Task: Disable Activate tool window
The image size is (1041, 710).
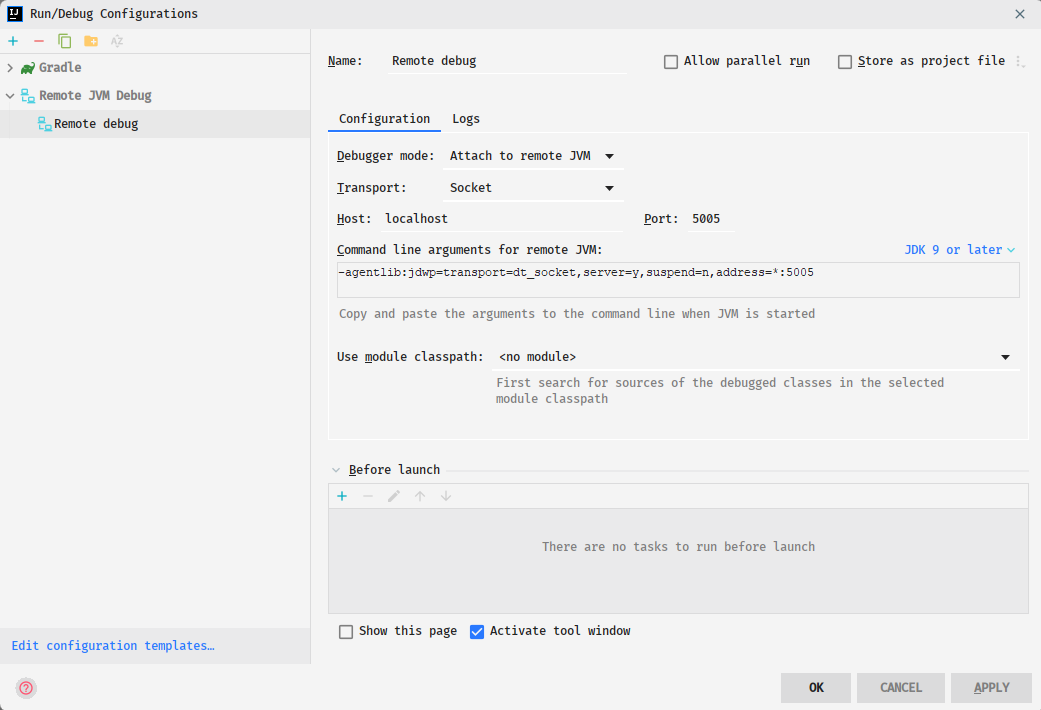Action: 477,631
